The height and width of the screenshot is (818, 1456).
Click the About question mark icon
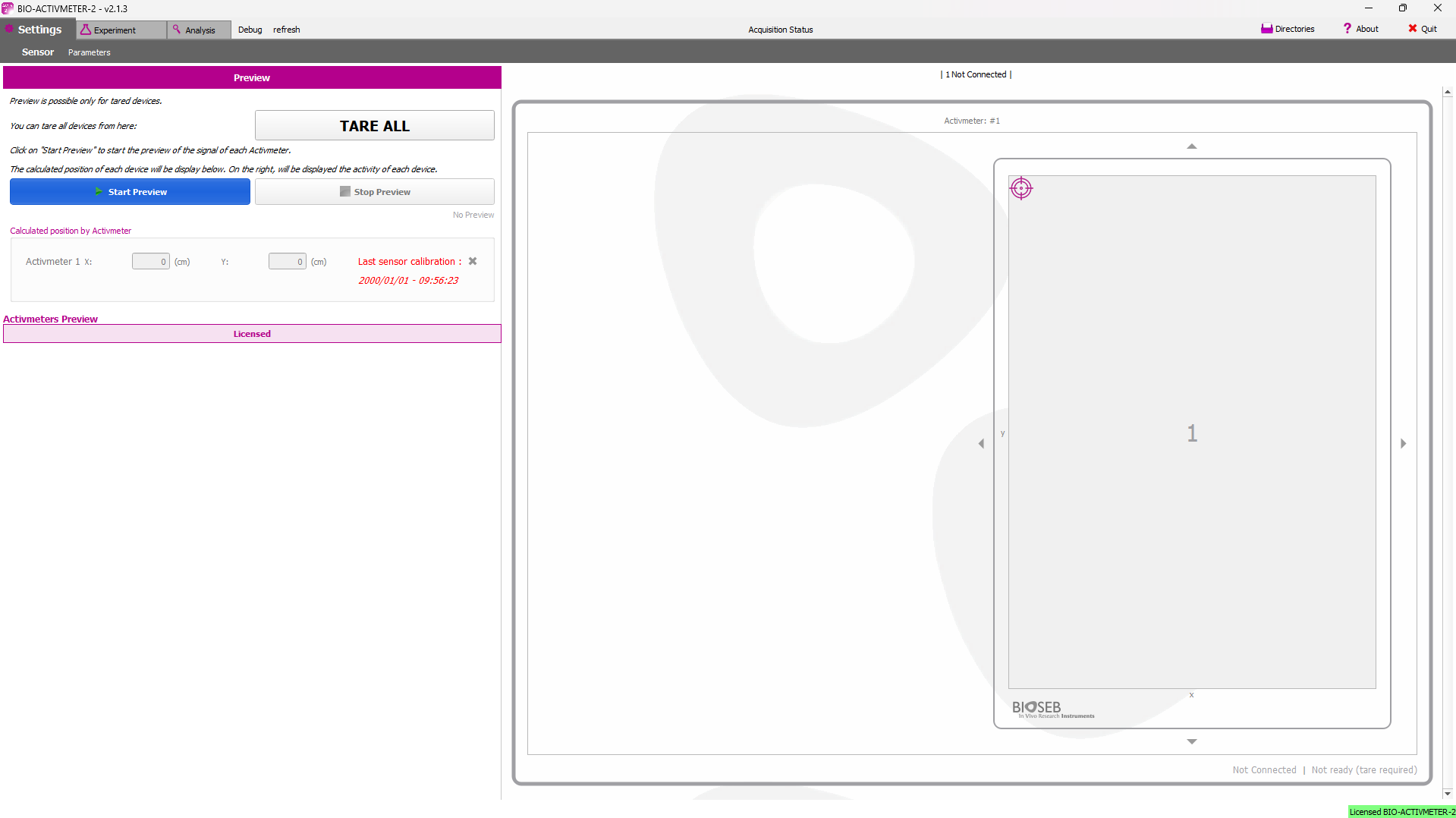(x=1347, y=29)
